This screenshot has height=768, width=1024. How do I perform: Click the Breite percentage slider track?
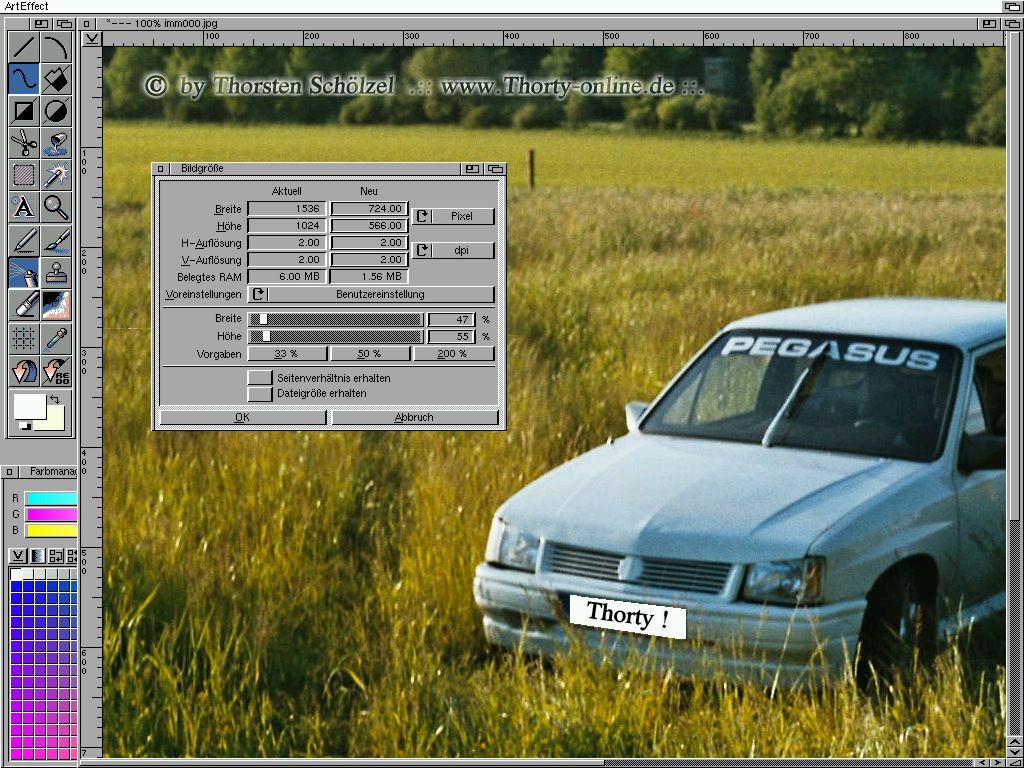(x=335, y=319)
